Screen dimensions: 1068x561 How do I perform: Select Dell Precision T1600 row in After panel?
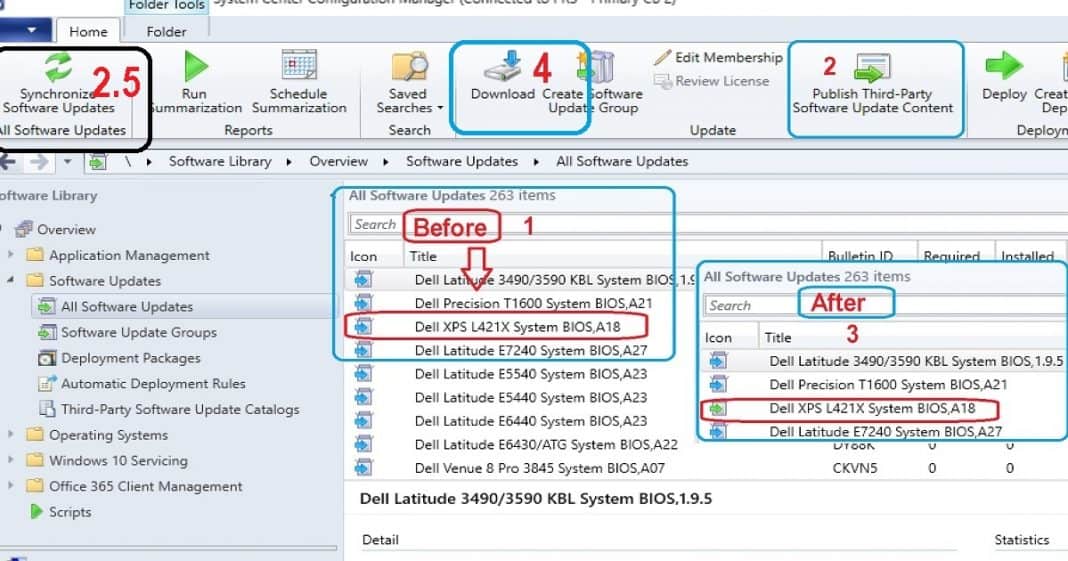tap(888, 385)
